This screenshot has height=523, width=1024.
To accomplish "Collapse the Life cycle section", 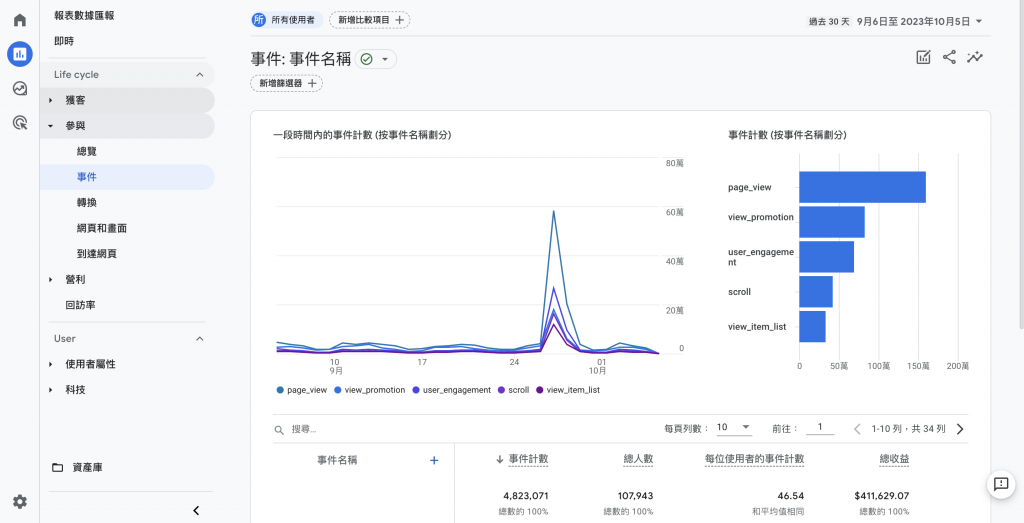I will [200, 74].
